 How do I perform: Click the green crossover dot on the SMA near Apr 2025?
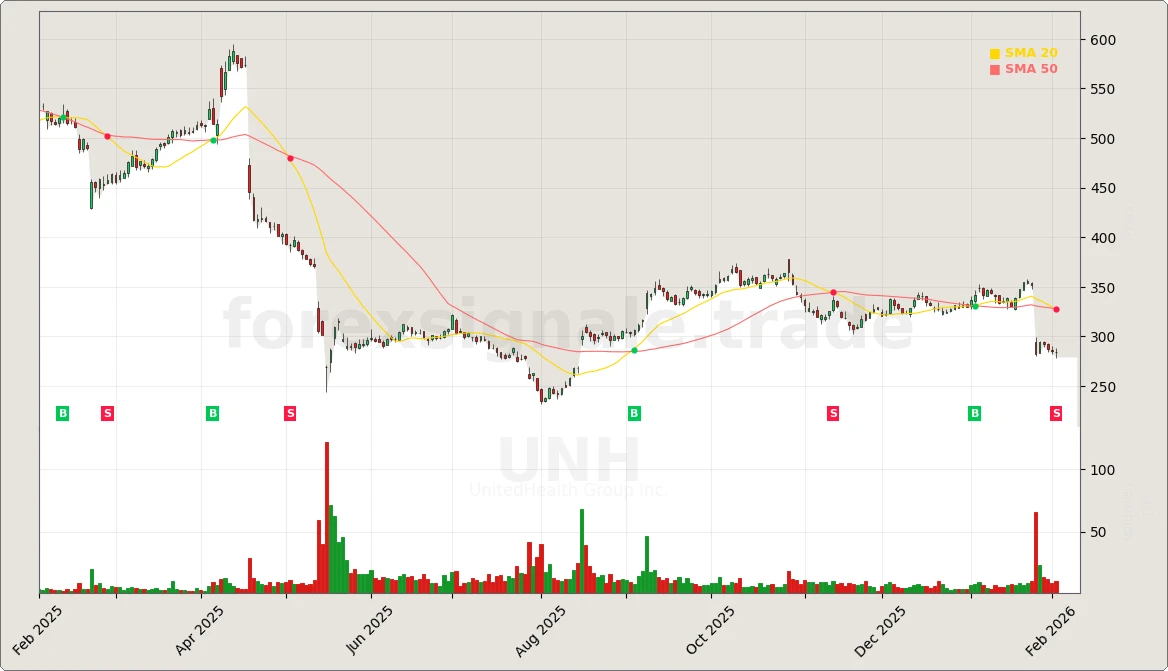point(213,141)
